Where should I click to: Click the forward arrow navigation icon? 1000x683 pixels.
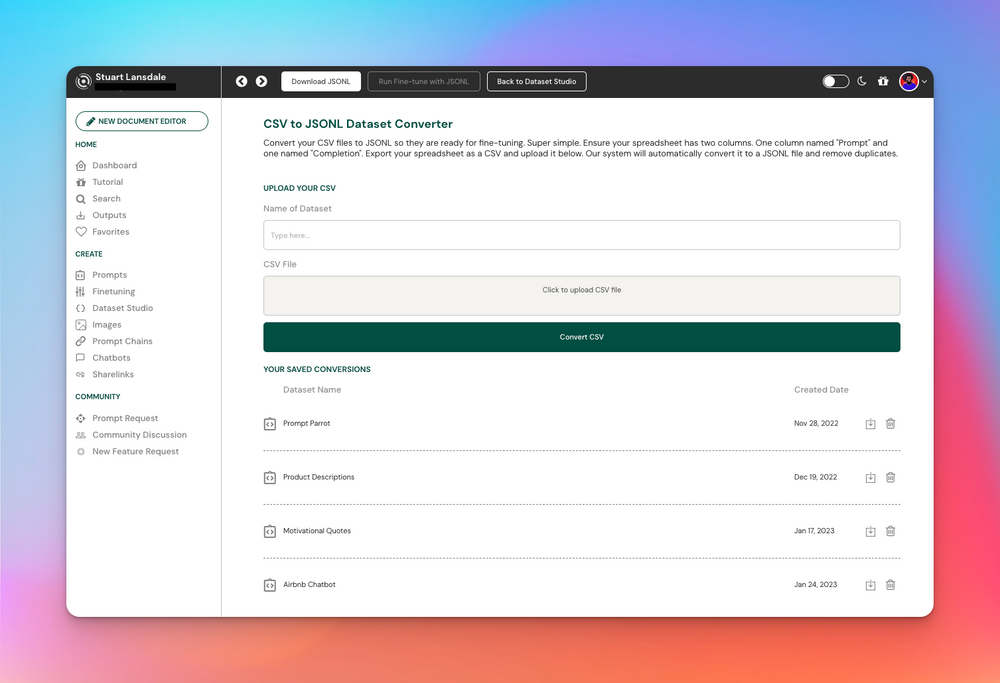pyautogui.click(x=261, y=81)
